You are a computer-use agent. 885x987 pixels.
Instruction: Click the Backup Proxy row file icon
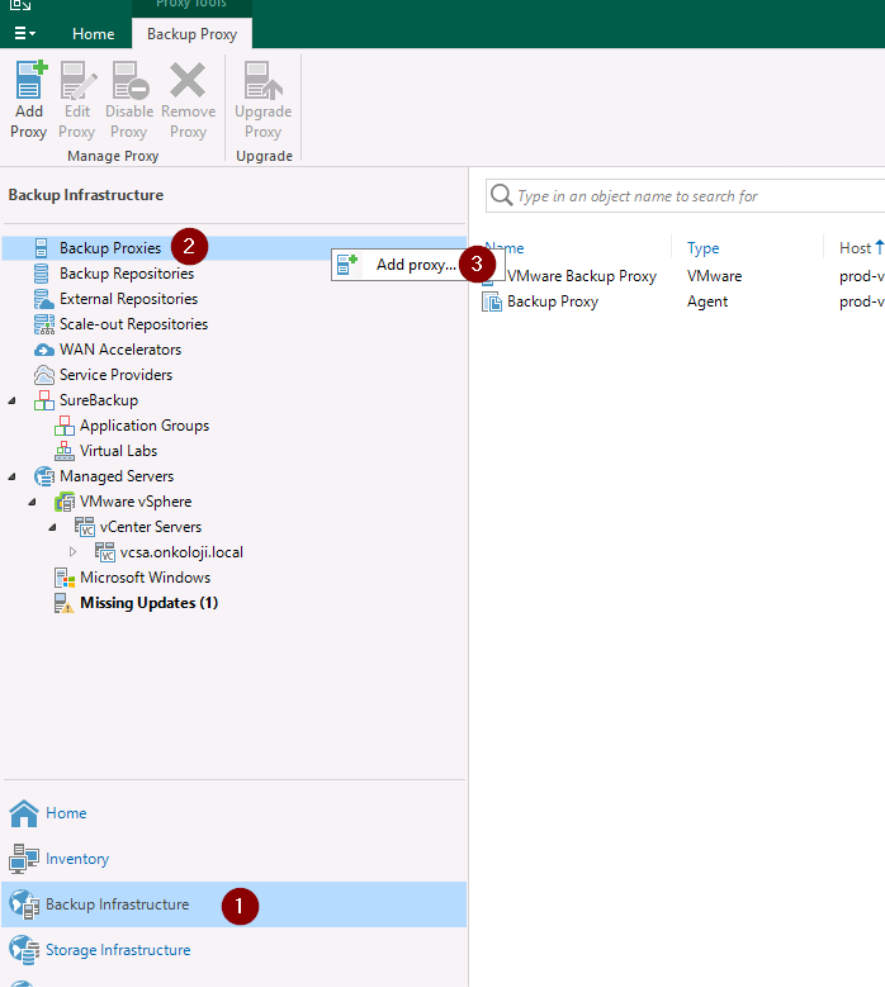492,302
